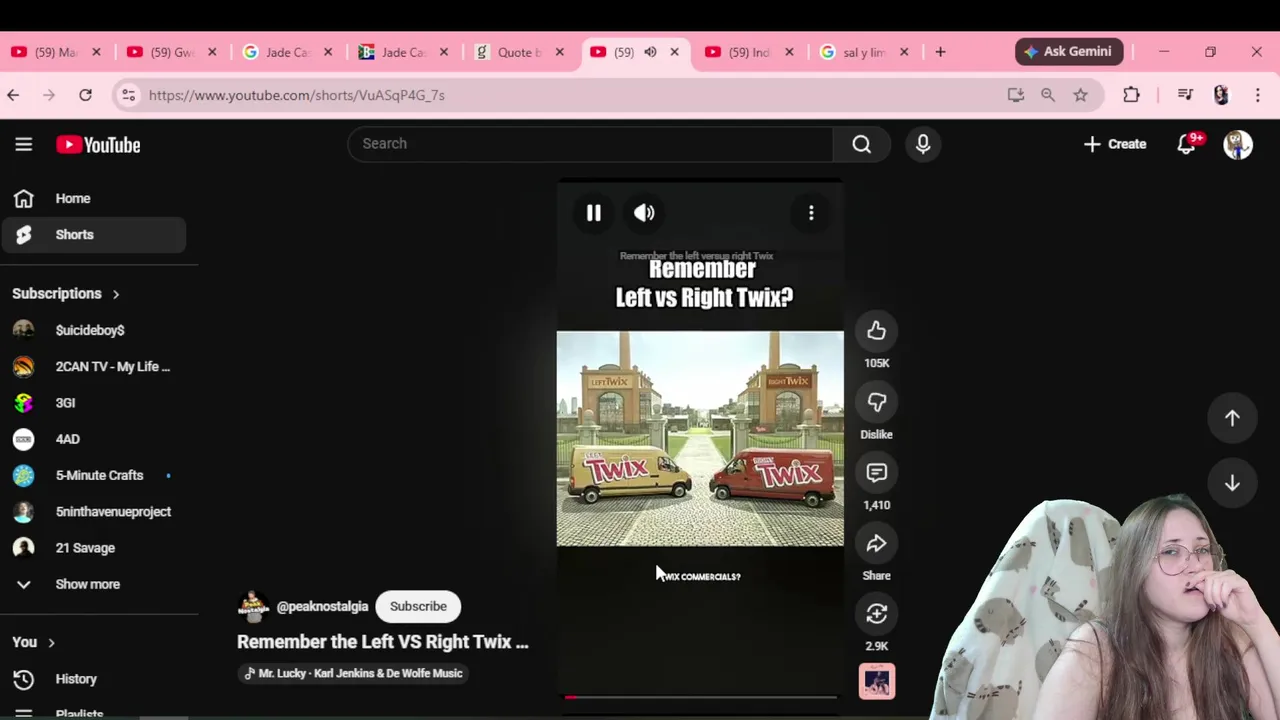Open the Remix option showing 2.9K

[x=876, y=614]
